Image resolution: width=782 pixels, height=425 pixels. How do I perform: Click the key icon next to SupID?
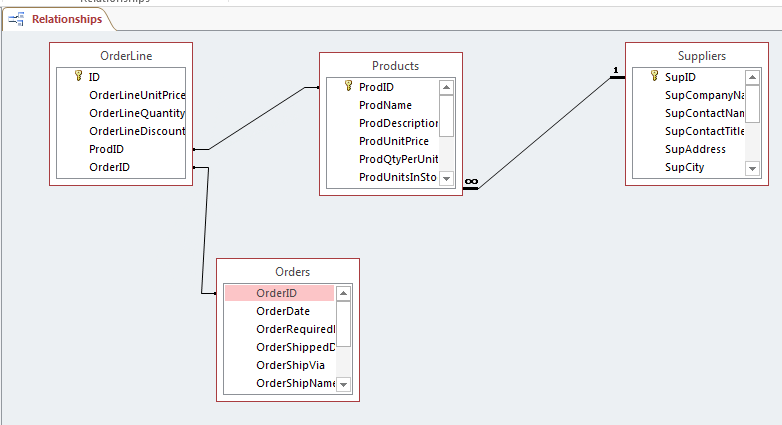654,77
